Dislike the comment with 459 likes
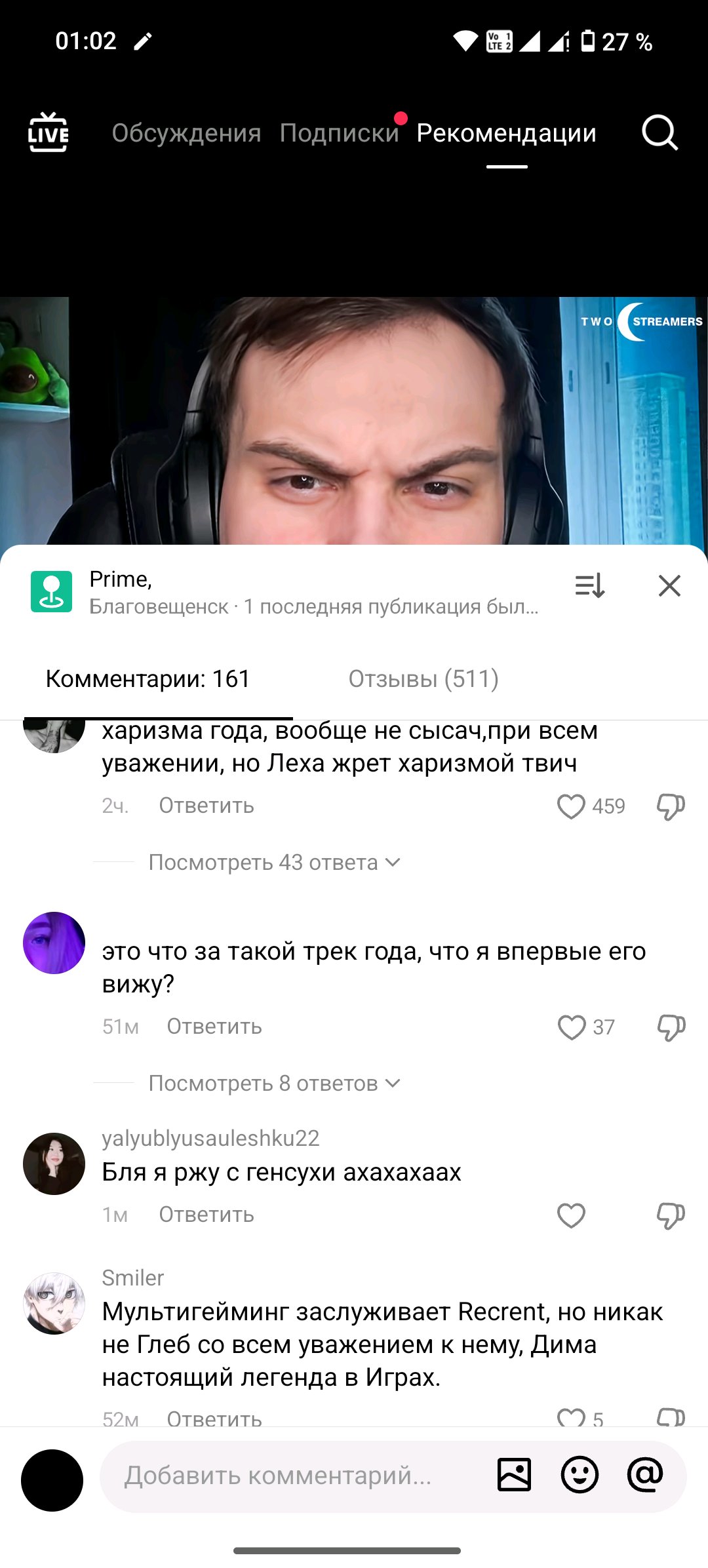The height and width of the screenshot is (1568, 708). pyautogui.click(x=671, y=806)
